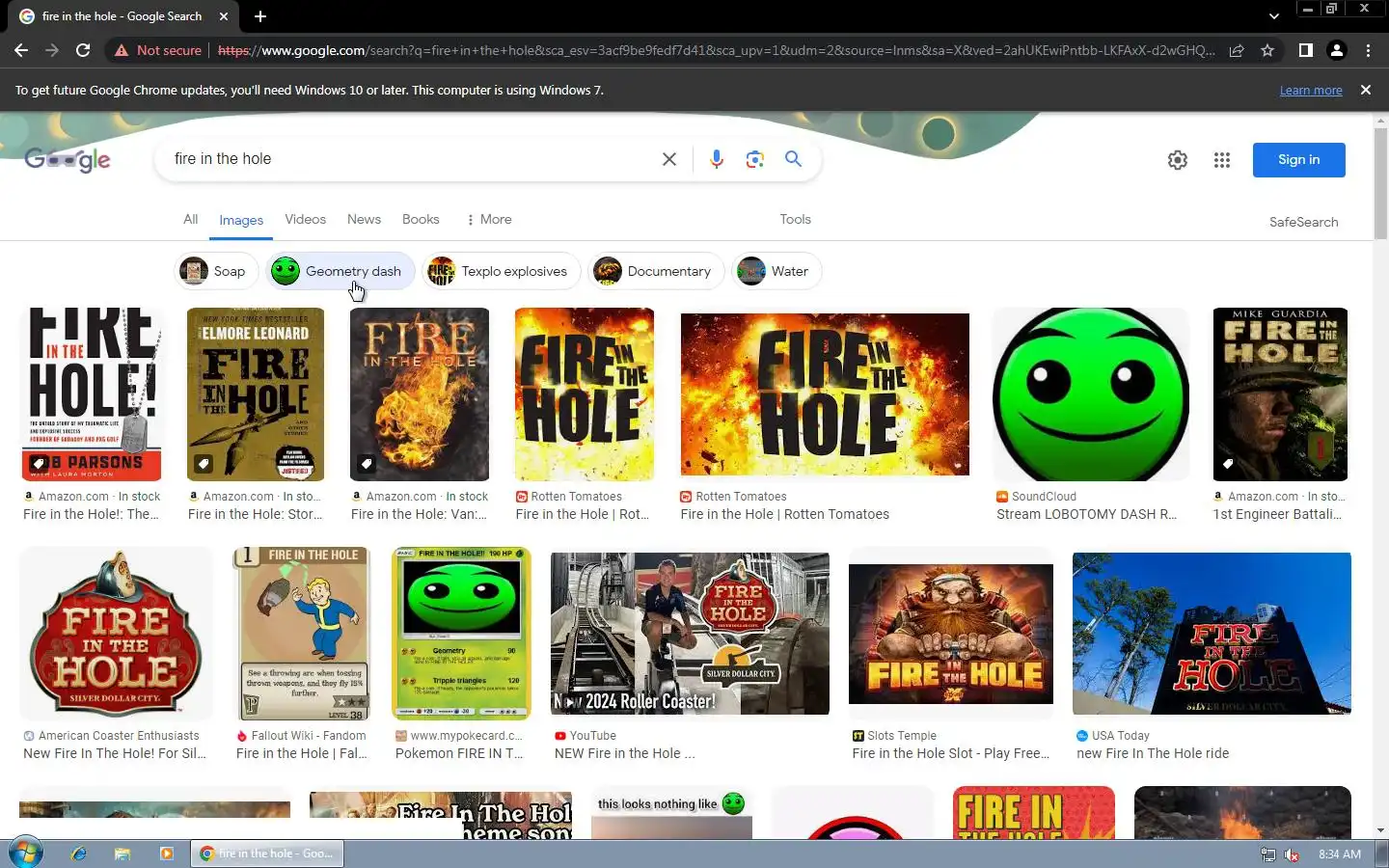Open Windows Start button
Screen dimensions: 1389x868
26,854
